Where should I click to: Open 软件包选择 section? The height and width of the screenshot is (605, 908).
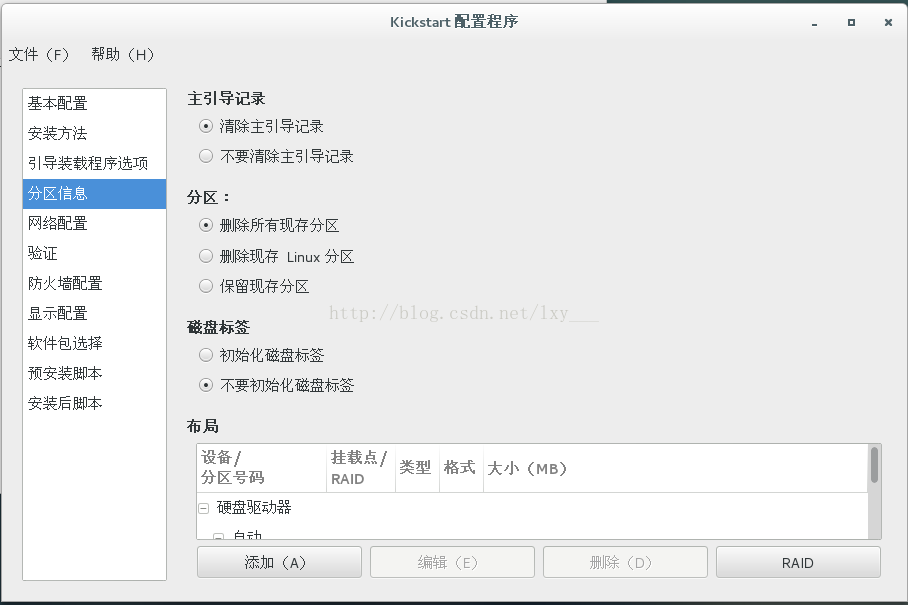click(x=94, y=343)
